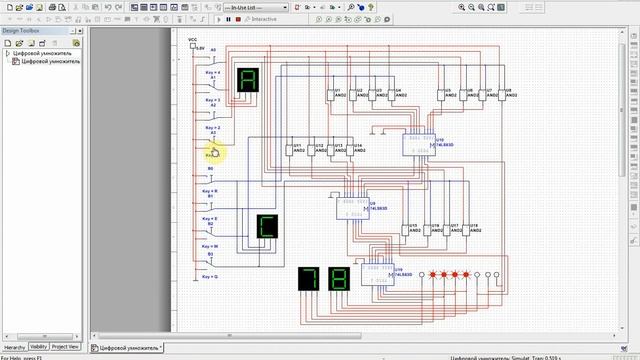Screen dimensions: 640x360
Task: Switch to the Visibility tab
Action: [x=39, y=347]
